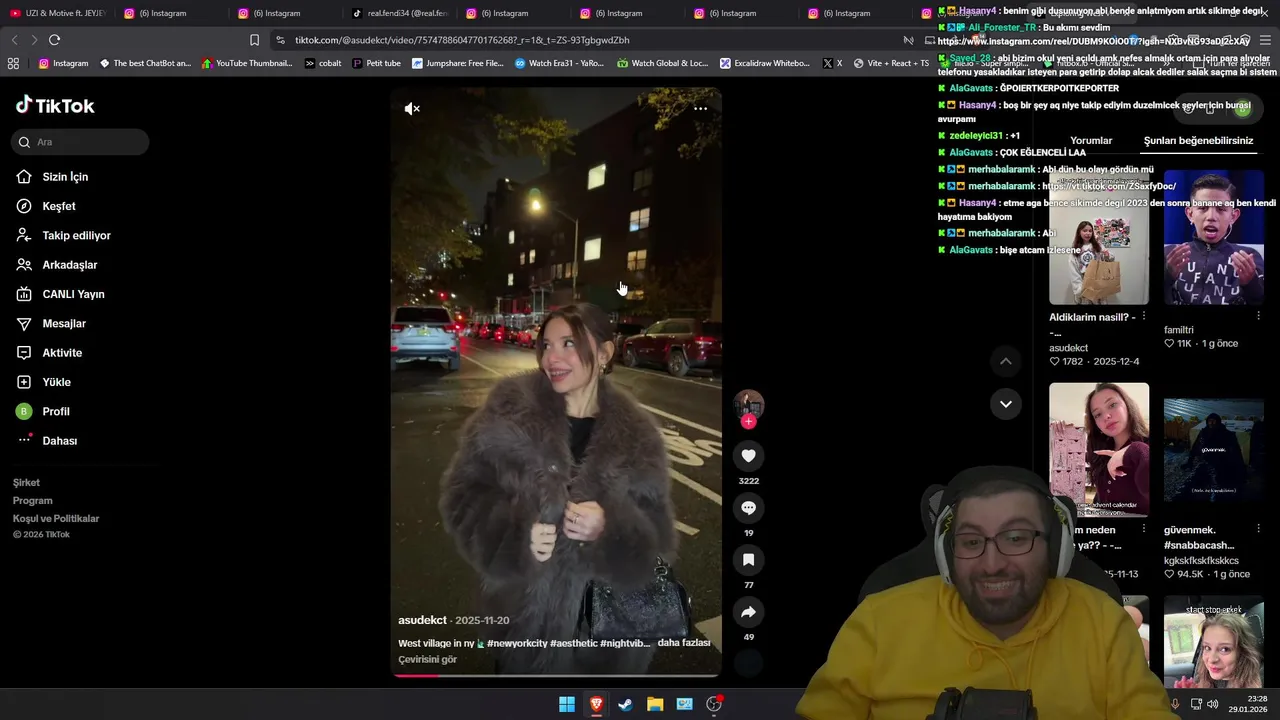The height and width of the screenshot is (720, 1280).
Task: Open Windows Start menu
Action: [567, 704]
